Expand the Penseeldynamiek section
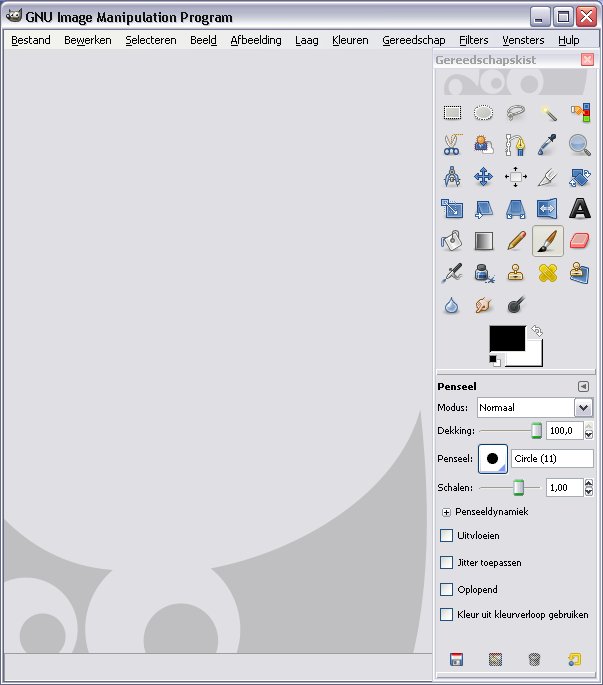This screenshot has width=603, height=685. tap(447, 512)
